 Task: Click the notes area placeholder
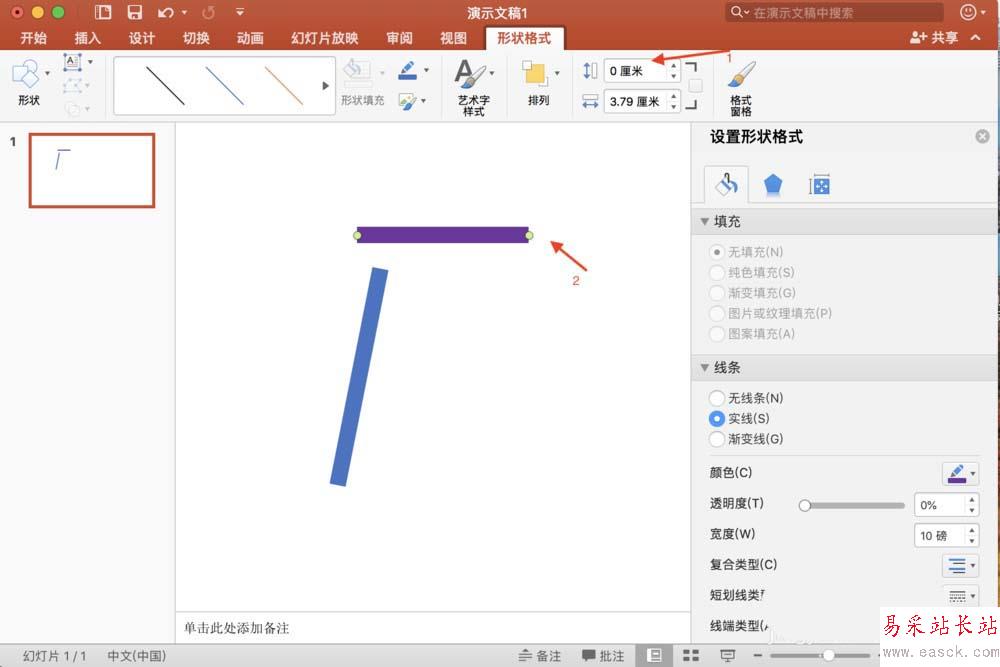click(237, 628)
